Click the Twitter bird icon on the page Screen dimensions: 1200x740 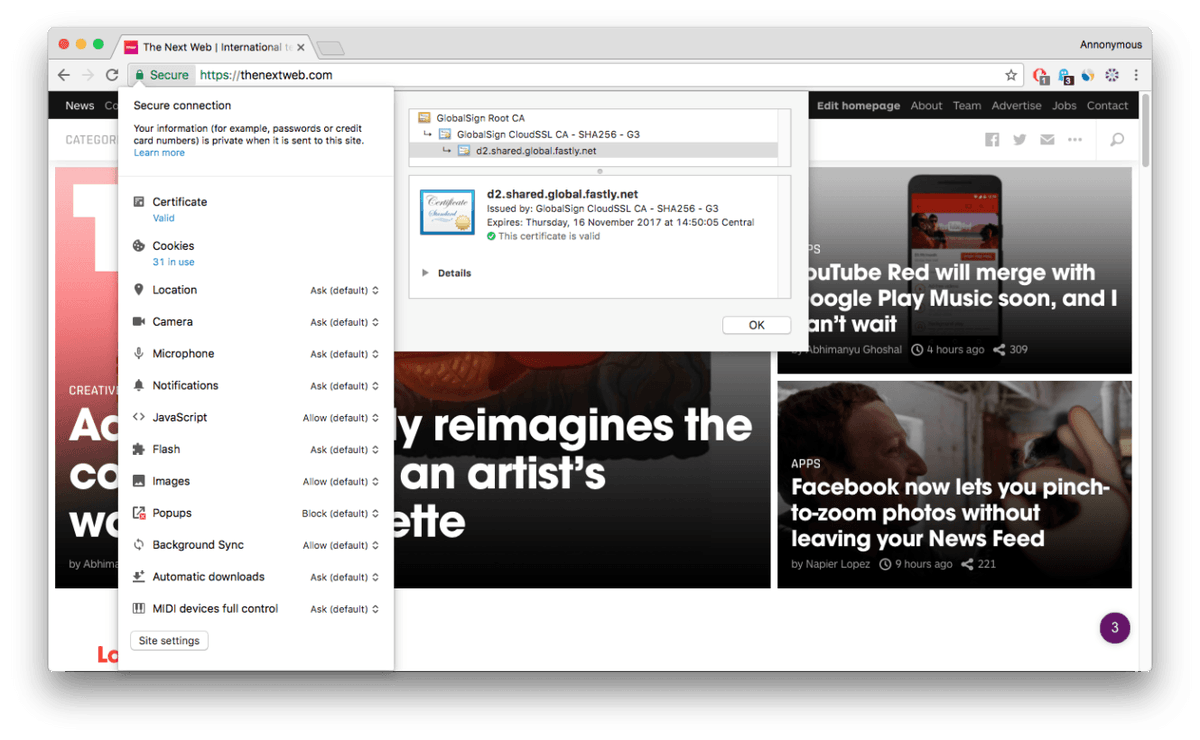click(x=1019, y=140)
